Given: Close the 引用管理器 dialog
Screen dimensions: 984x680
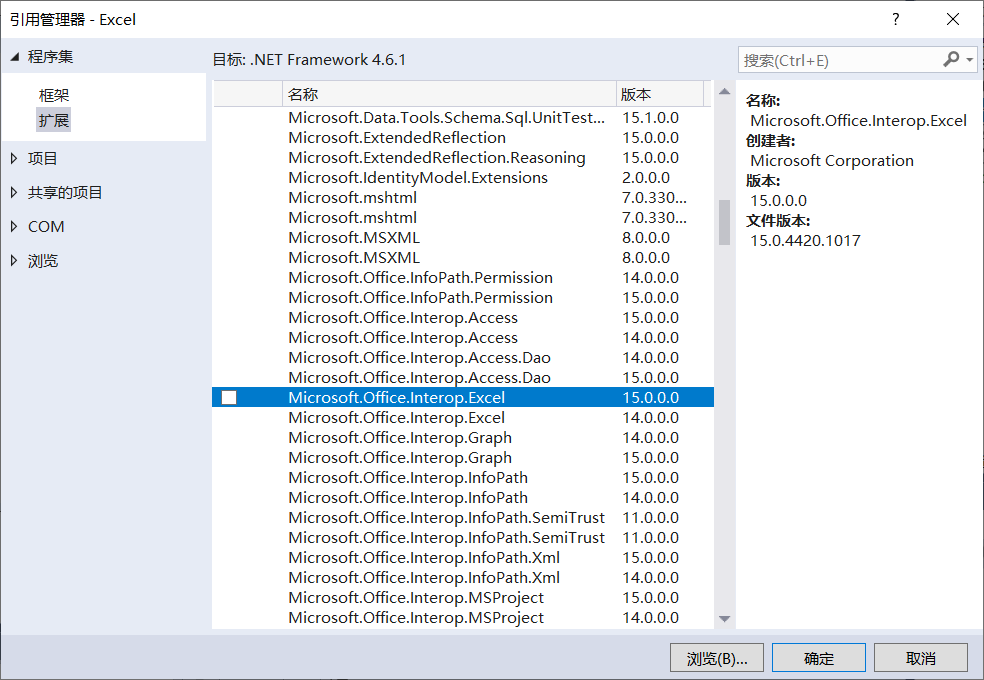Looking at the screenshot, I should [x=953, y=19].
